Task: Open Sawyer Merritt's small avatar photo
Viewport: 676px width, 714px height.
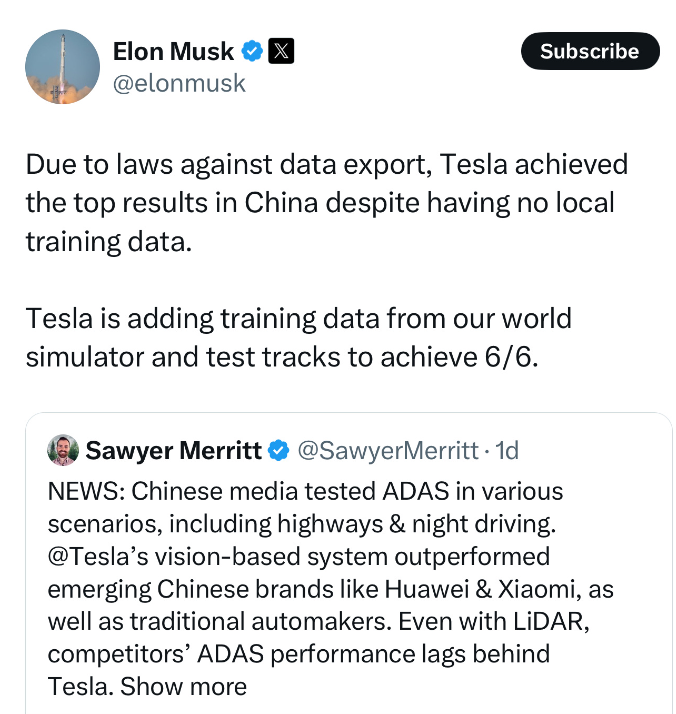Action: pyautogui.click(x=63, y=450)
